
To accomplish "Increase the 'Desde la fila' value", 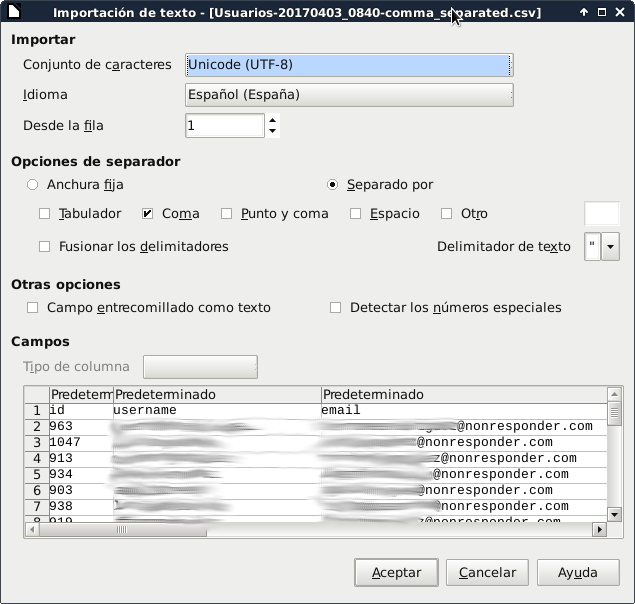I will tap(273, 120).
